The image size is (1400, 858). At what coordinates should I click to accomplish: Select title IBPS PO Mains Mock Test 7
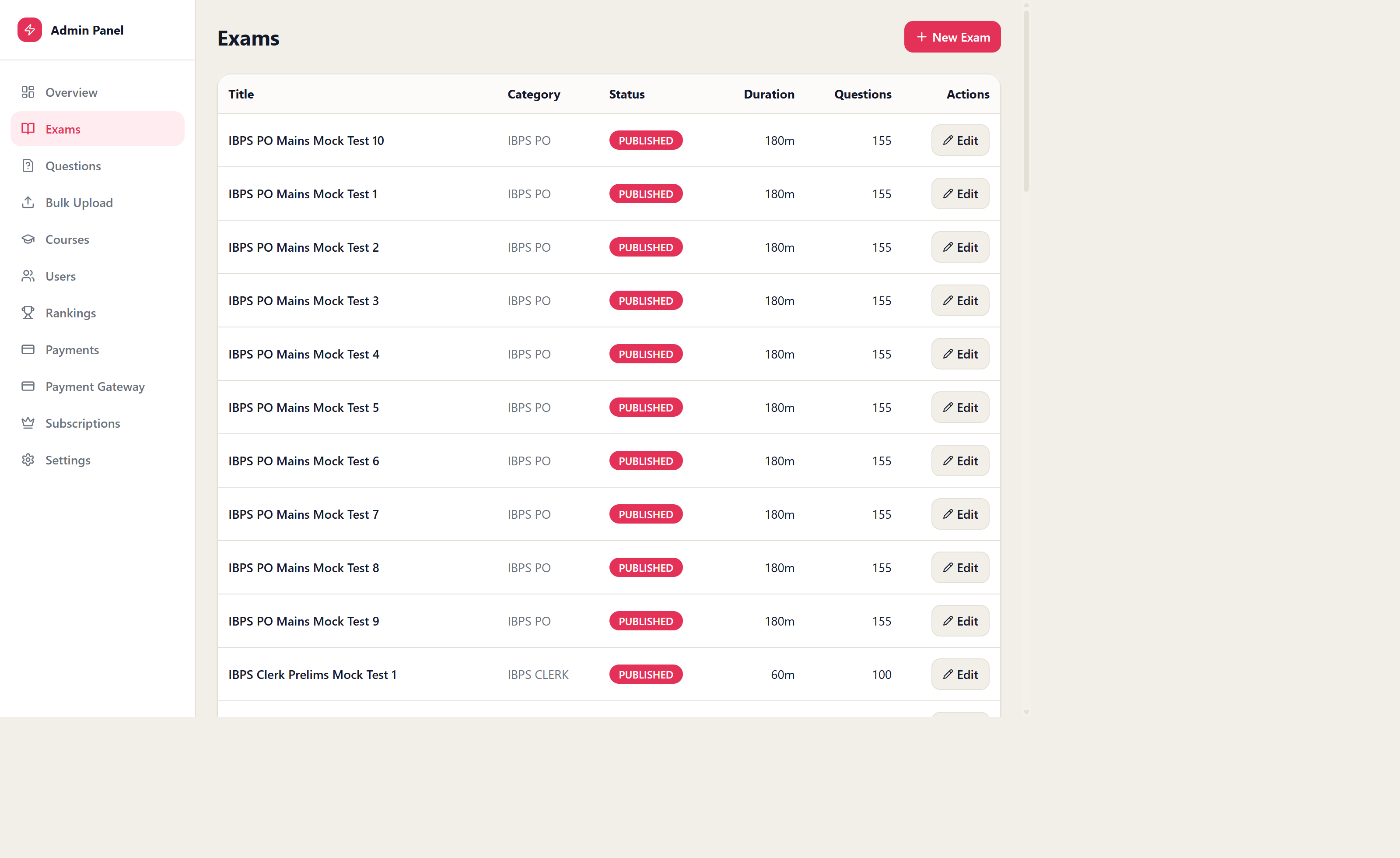pyautogui.click(x=304, y=514)
